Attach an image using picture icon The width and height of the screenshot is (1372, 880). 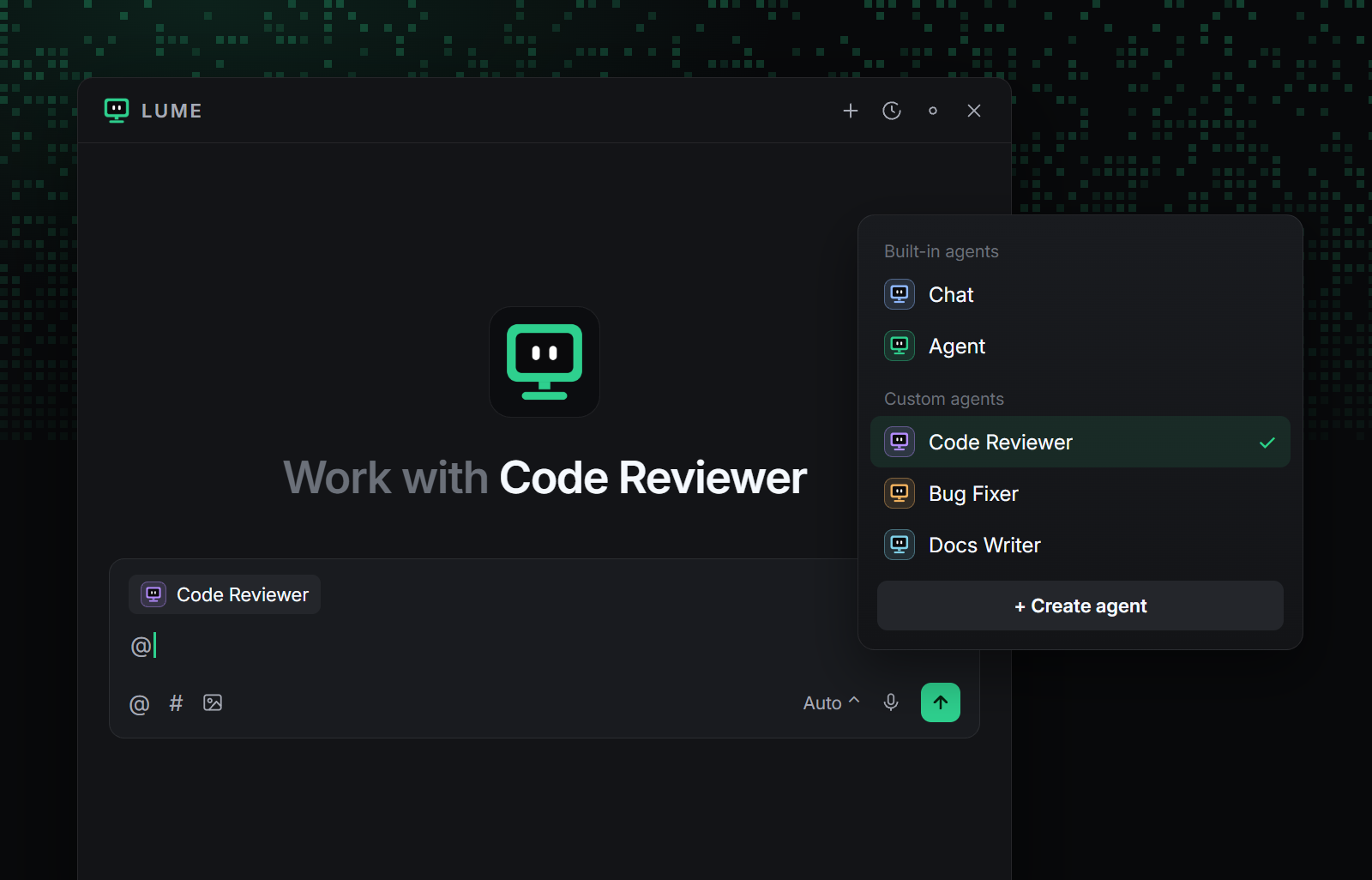[213, 703]
